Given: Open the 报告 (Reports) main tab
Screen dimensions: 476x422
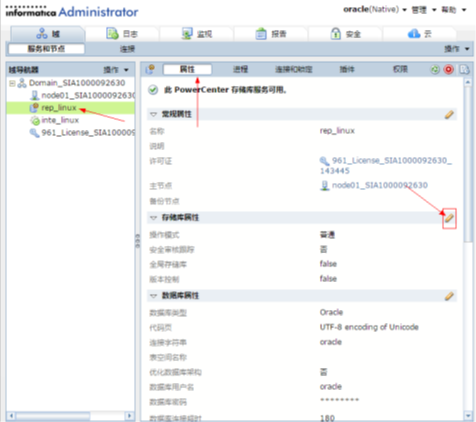Looking at the screenshot, I should 271,34.
